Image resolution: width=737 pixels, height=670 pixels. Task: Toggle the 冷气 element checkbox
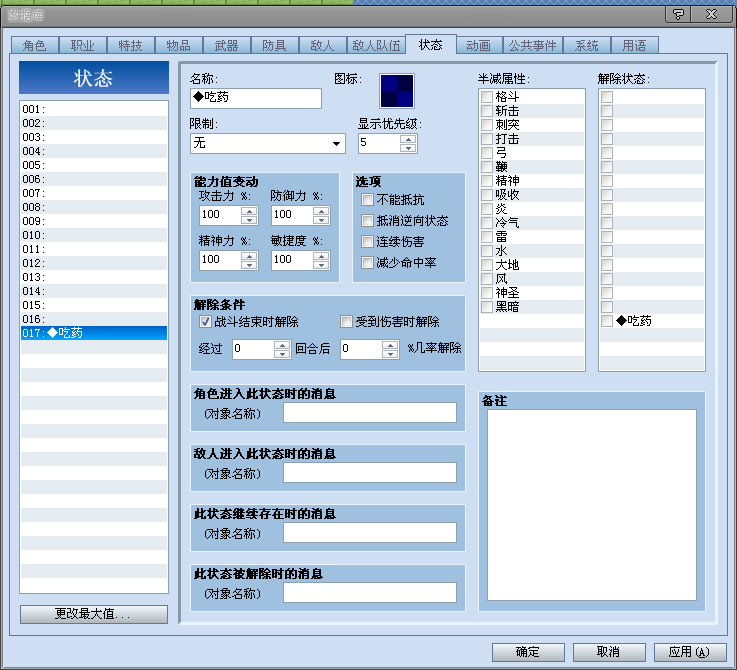click(487, 222)
